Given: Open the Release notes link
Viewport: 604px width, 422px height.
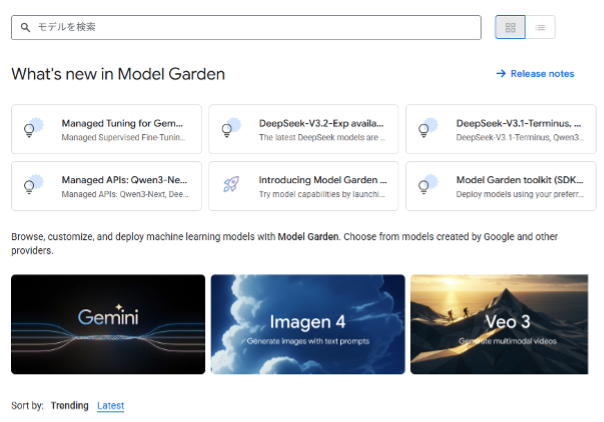Looking at the screenshot, I should (542, 74).
